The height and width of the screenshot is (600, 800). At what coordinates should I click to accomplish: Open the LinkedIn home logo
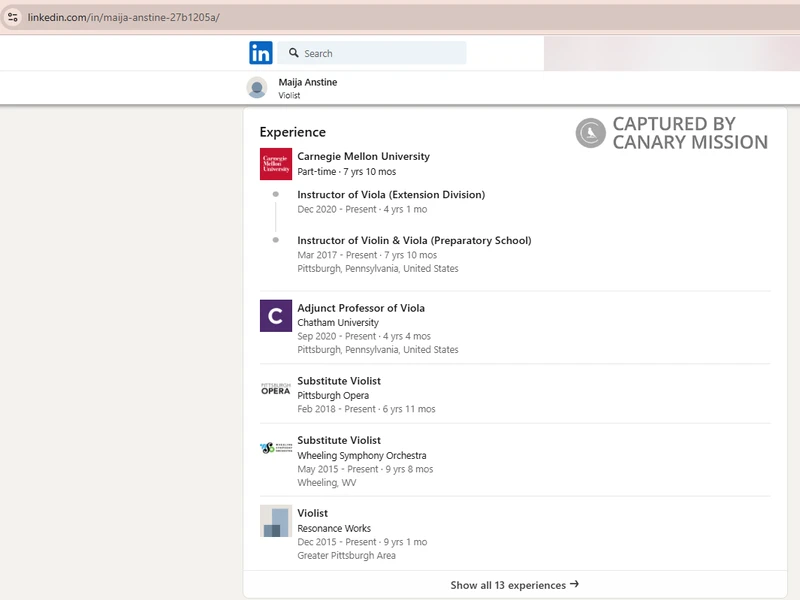pos(261,53)
